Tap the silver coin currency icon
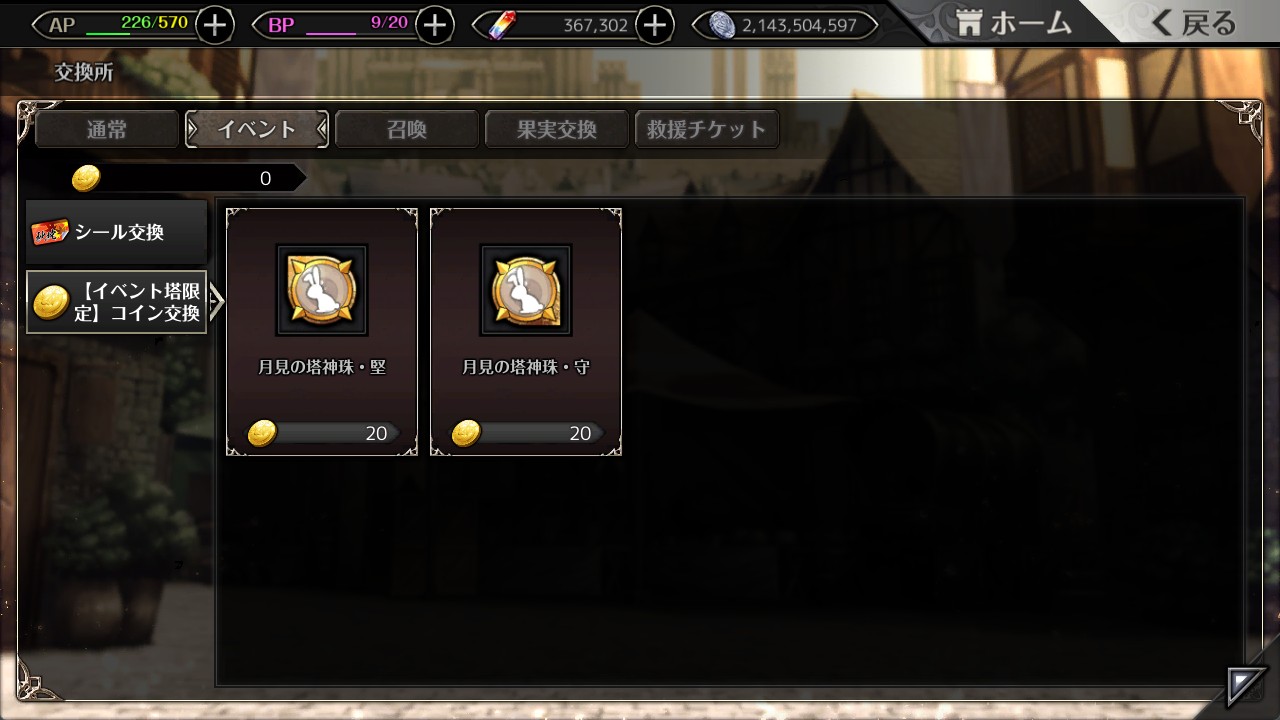The height and width of the screenshot is (720, 1280). [722, 25]
